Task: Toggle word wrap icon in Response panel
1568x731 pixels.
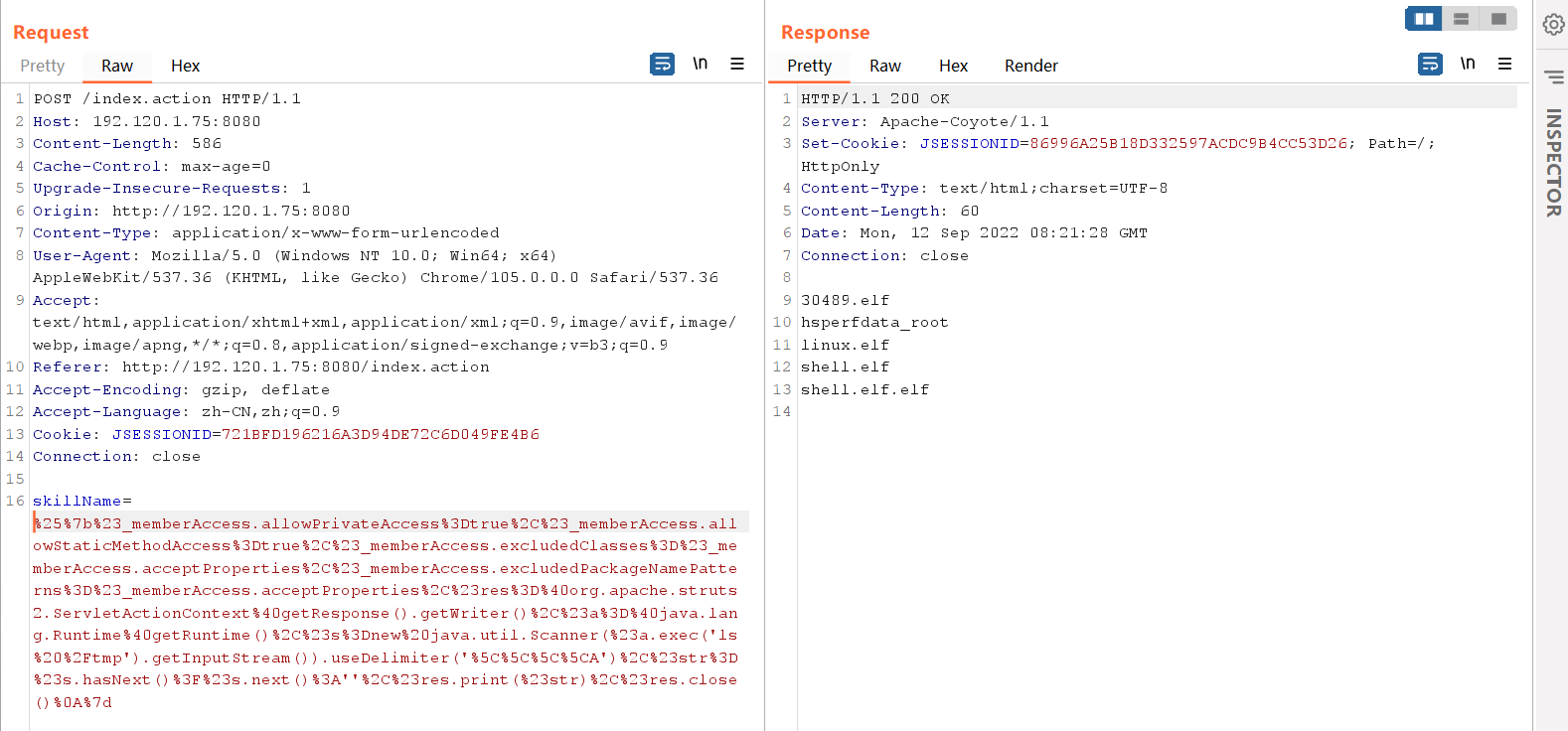Action: [1430, 64]
